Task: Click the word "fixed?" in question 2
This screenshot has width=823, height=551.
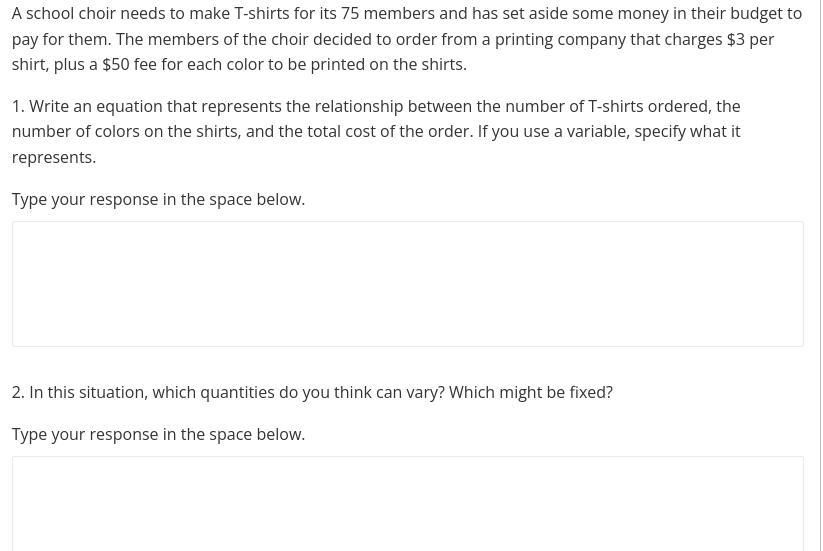Action: click(x=591, y=392)
